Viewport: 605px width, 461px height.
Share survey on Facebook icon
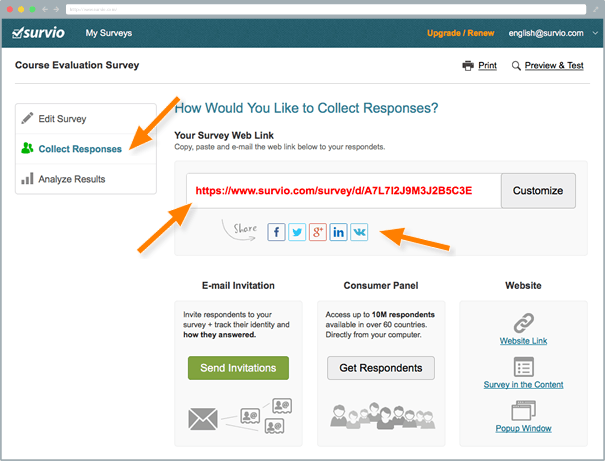point(277,232)
